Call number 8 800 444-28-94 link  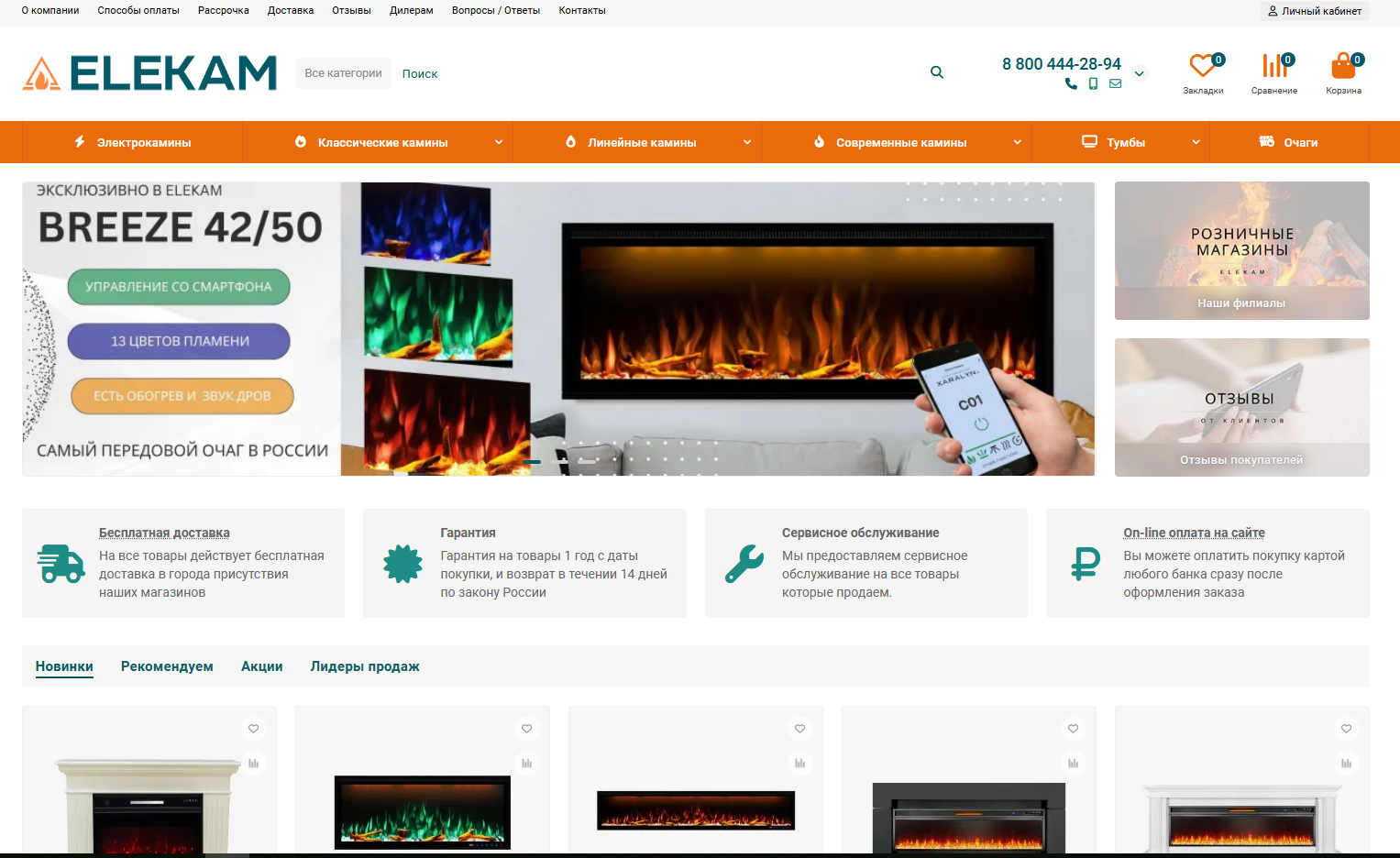pyautogui.click(x=1062, y=64)
